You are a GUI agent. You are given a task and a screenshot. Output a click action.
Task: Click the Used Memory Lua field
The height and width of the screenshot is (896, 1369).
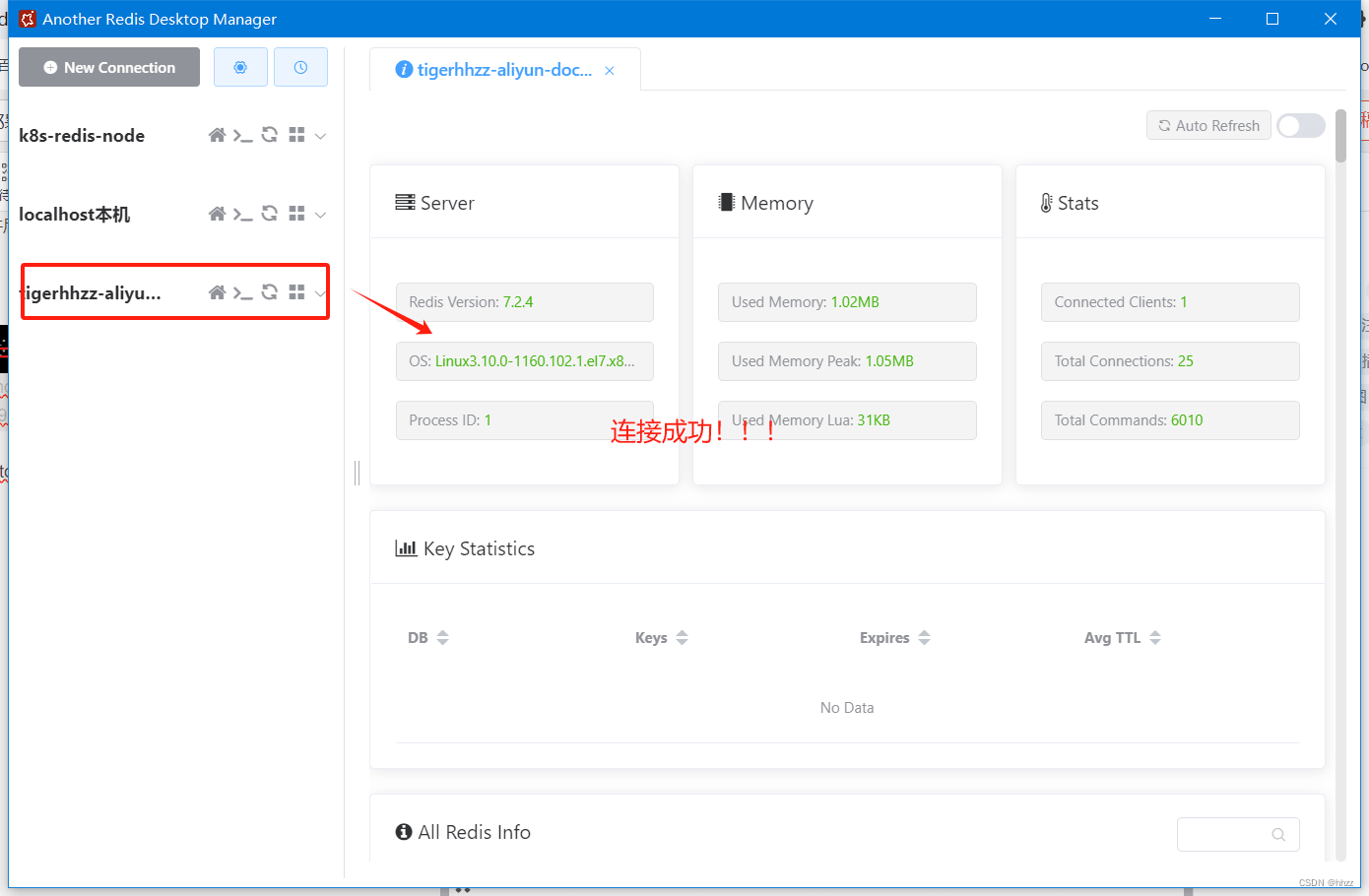[847, 420]
